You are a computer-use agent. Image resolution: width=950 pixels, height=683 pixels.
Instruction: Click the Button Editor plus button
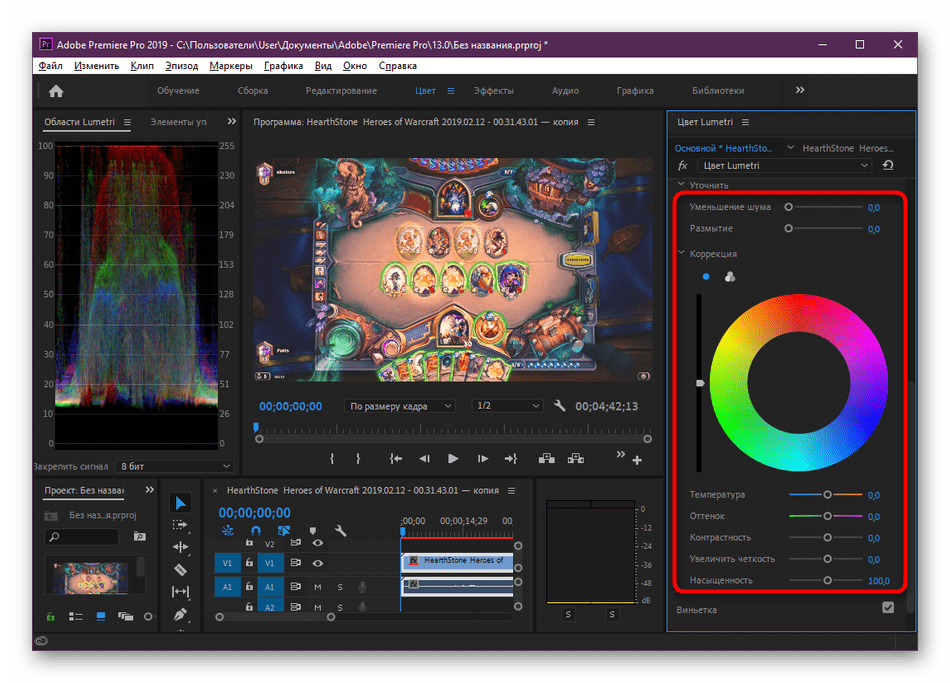pyautogui.click(x=637, y=460)
